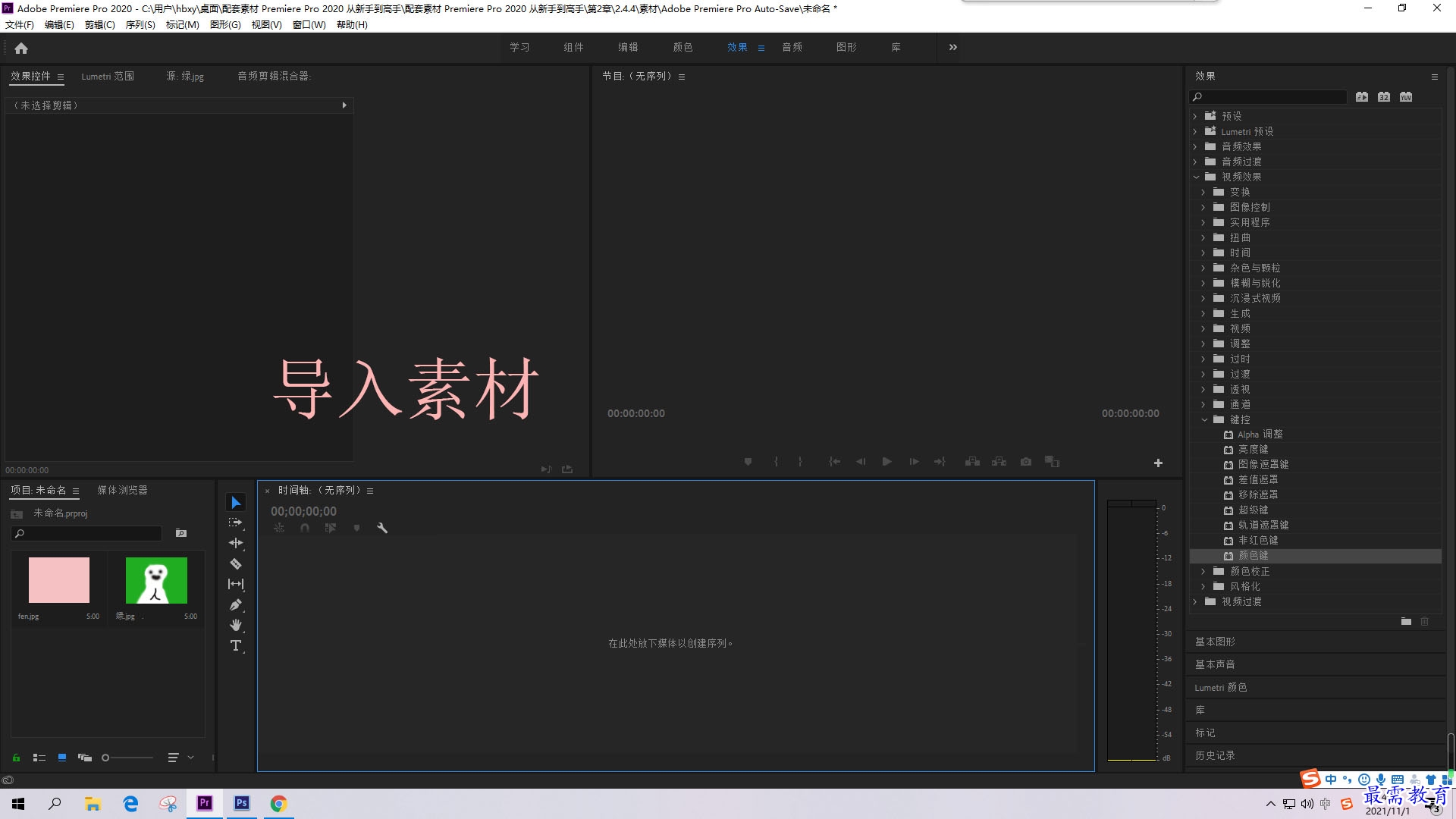Select the pink fen.jpg thumbnail

pyautogui.click(x=59, y=580)
